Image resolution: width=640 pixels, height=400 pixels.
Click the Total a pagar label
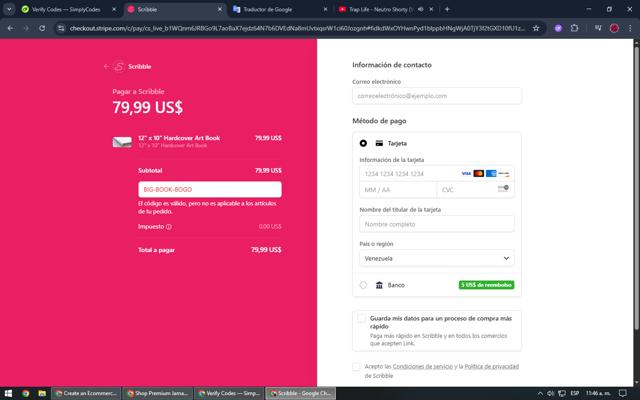coord(156,250)
